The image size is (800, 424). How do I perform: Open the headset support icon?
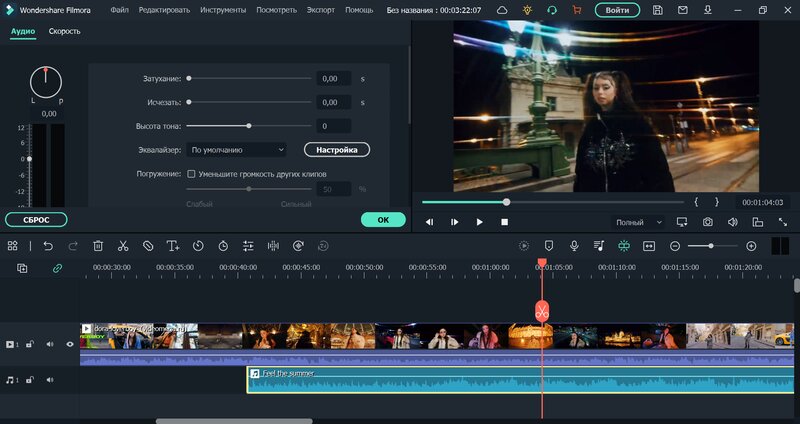coord(552,10)
